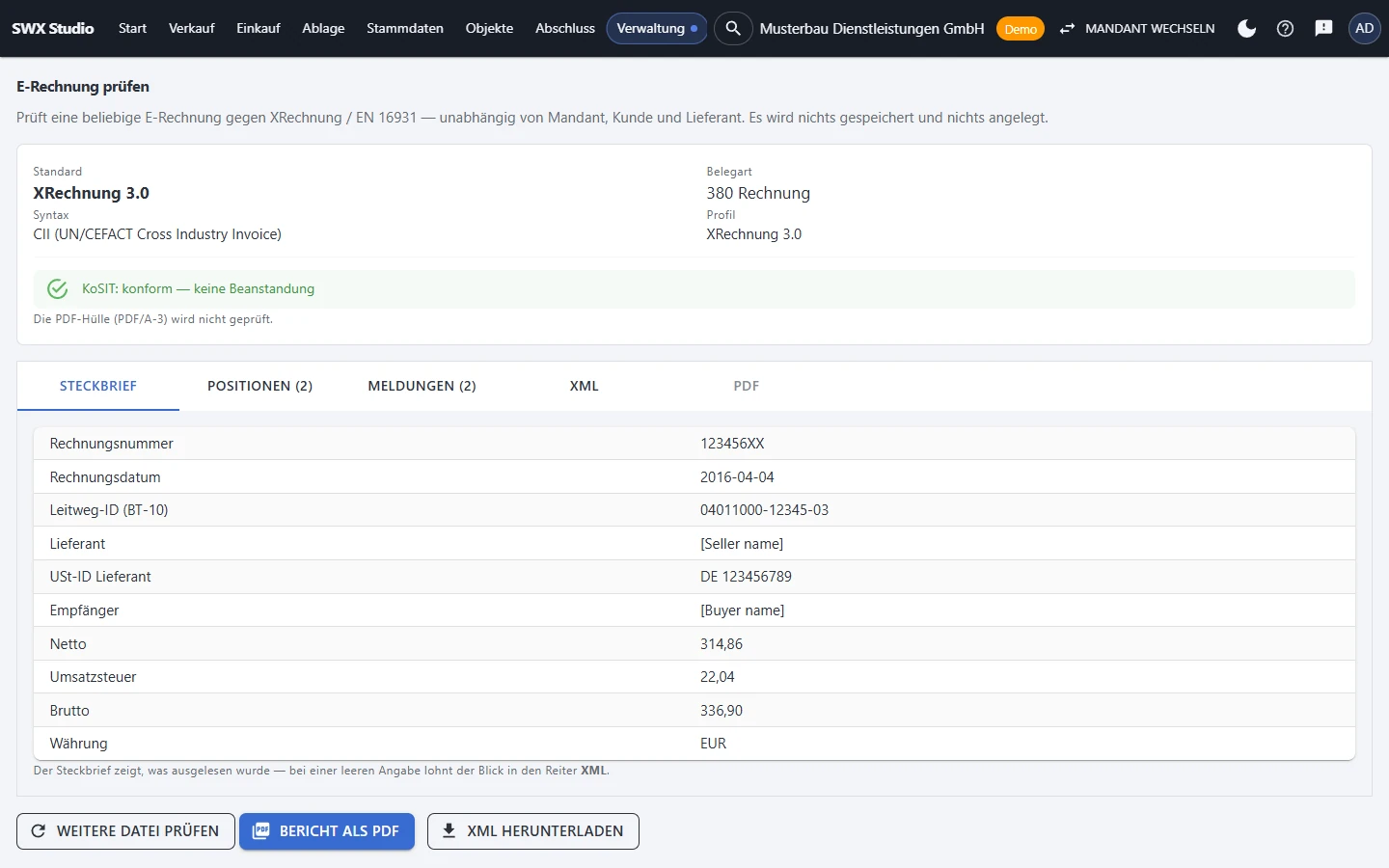The width and height of the screenshot is (1389, 868).
Task: Click the KoSIT konform status message
Action: tap(198, 288)
